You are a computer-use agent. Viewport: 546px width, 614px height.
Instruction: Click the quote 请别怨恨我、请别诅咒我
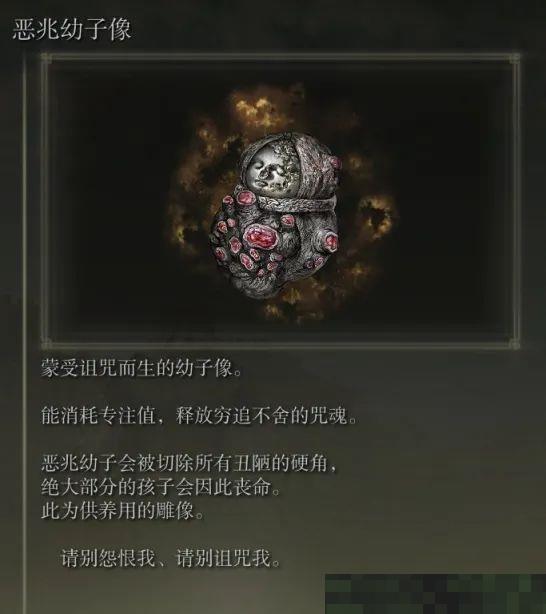170,558
